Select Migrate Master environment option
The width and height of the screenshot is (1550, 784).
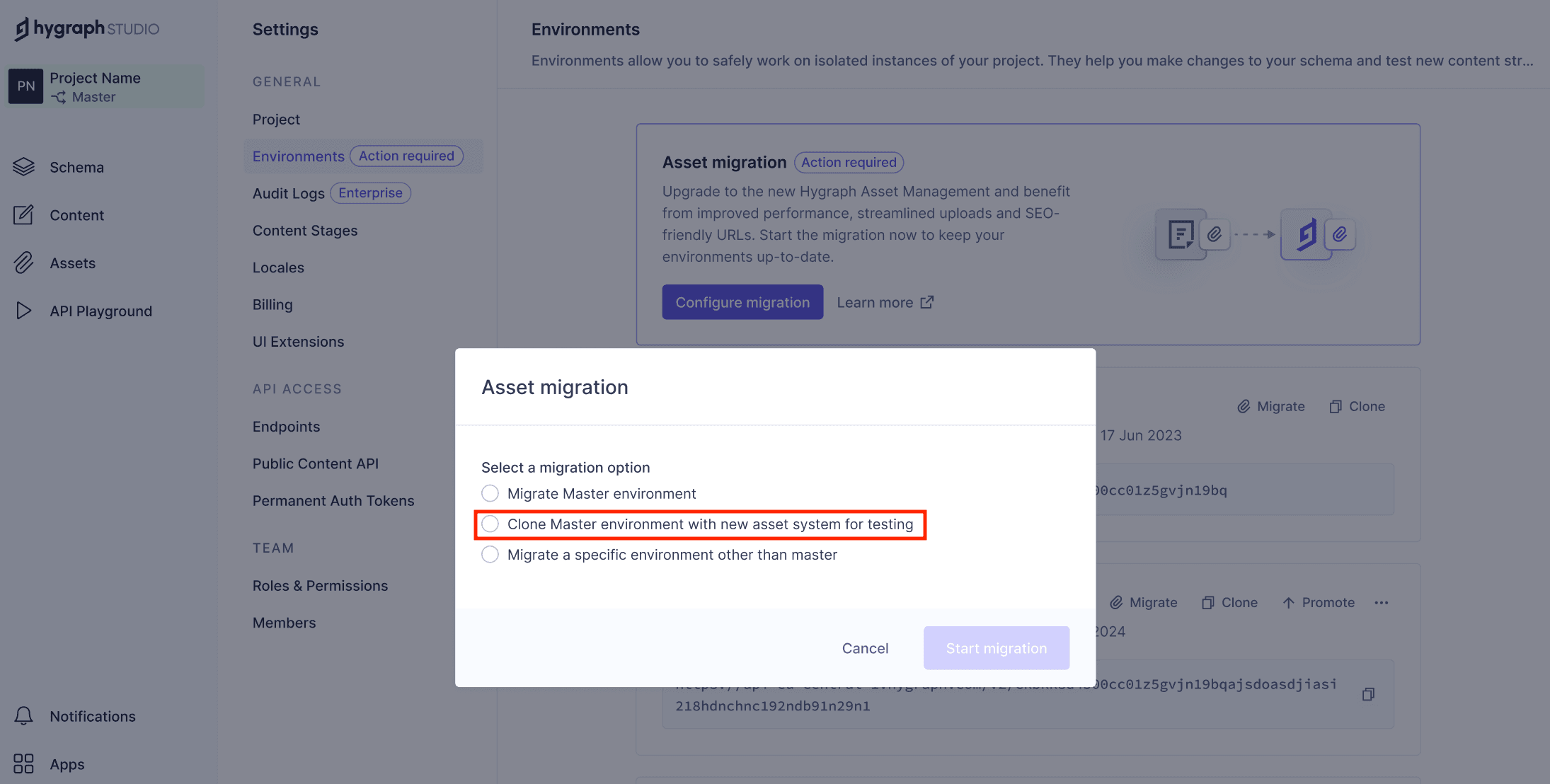490,493
